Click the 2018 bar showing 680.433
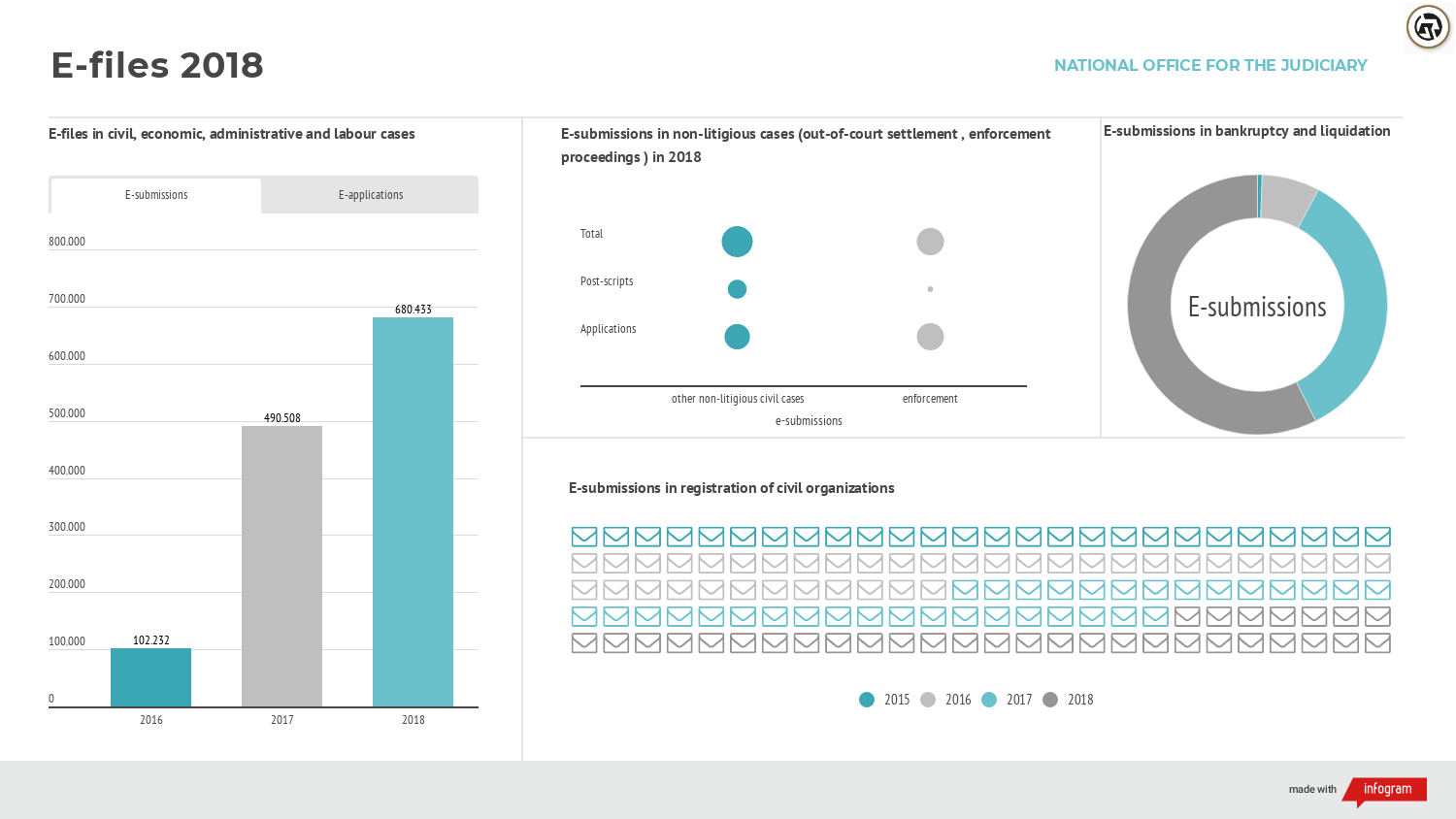This screenshot has height=819, width=1456. coord(413,512)
